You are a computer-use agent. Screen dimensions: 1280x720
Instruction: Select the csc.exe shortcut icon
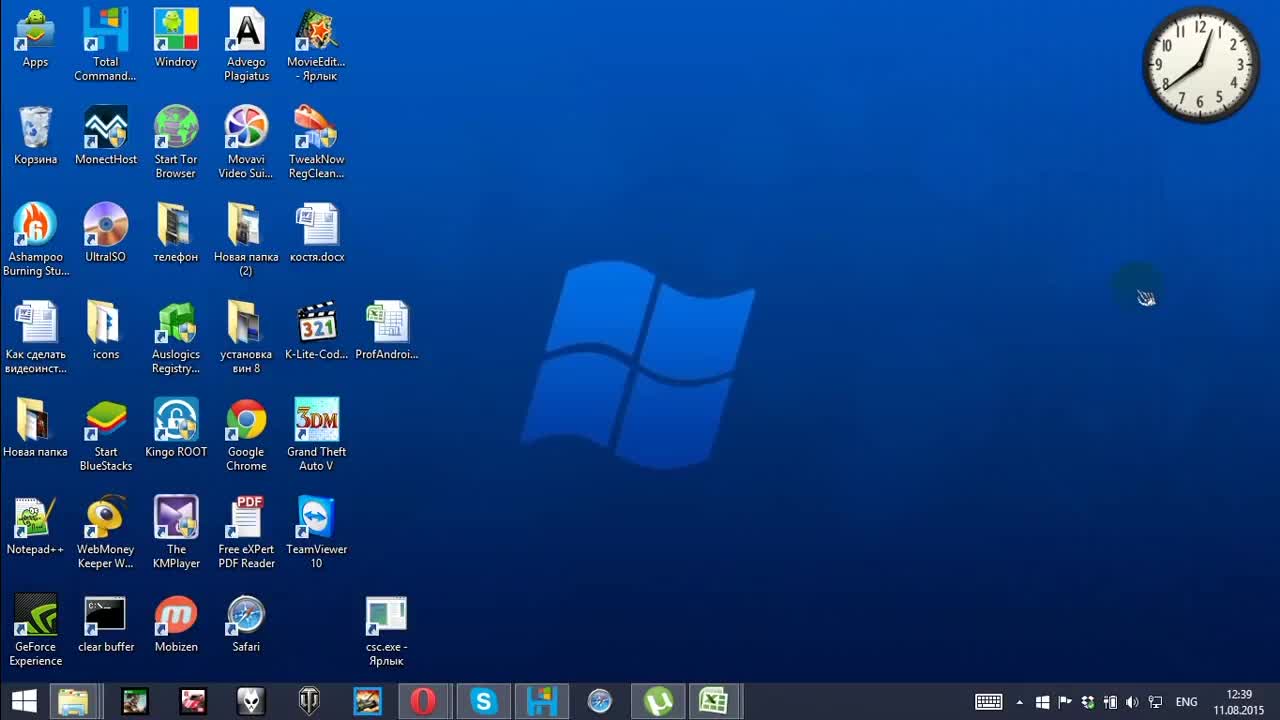click(387, 631)
